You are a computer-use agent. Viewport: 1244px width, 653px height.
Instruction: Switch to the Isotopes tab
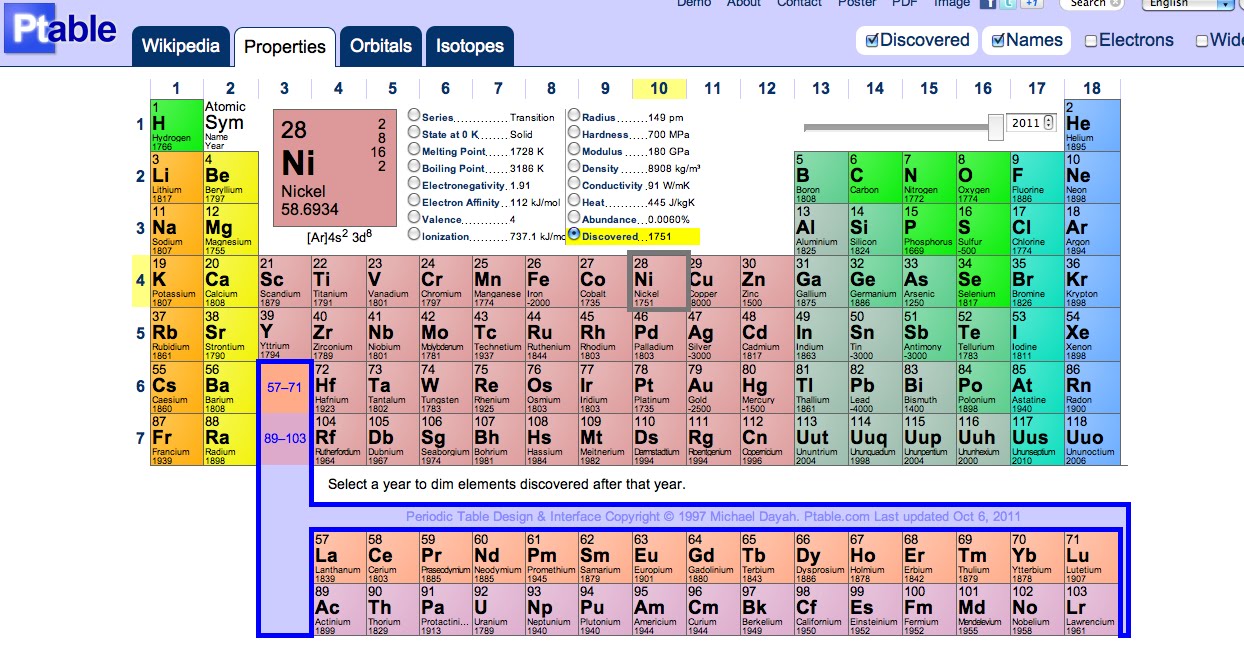coord(470,46)
